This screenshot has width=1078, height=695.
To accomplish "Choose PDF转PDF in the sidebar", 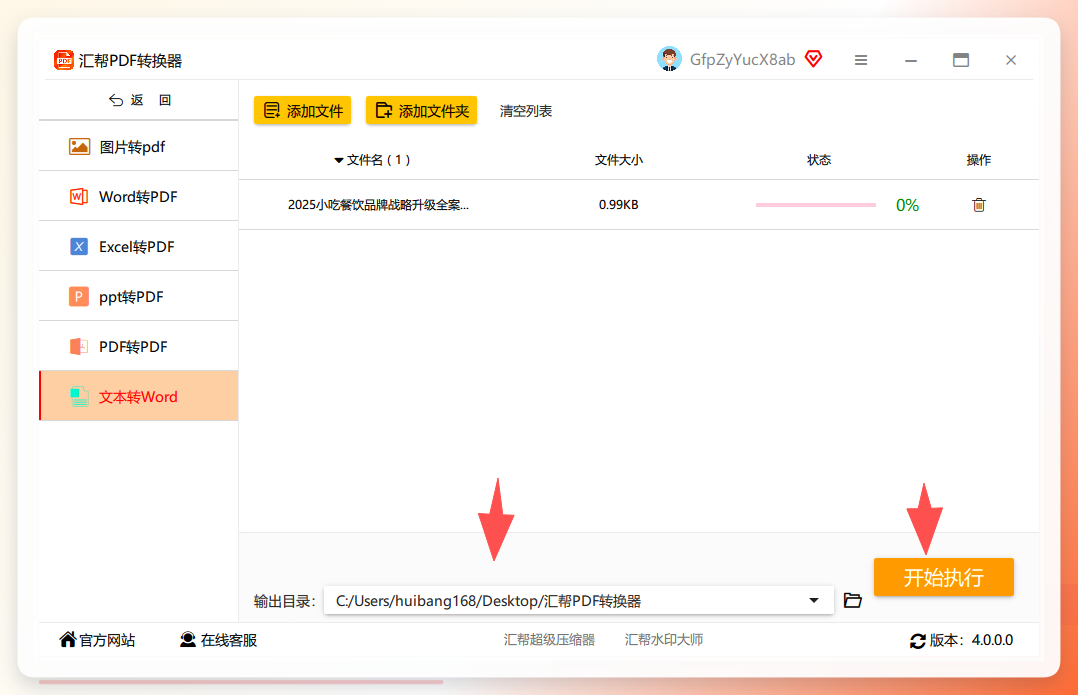I will 139,346.
